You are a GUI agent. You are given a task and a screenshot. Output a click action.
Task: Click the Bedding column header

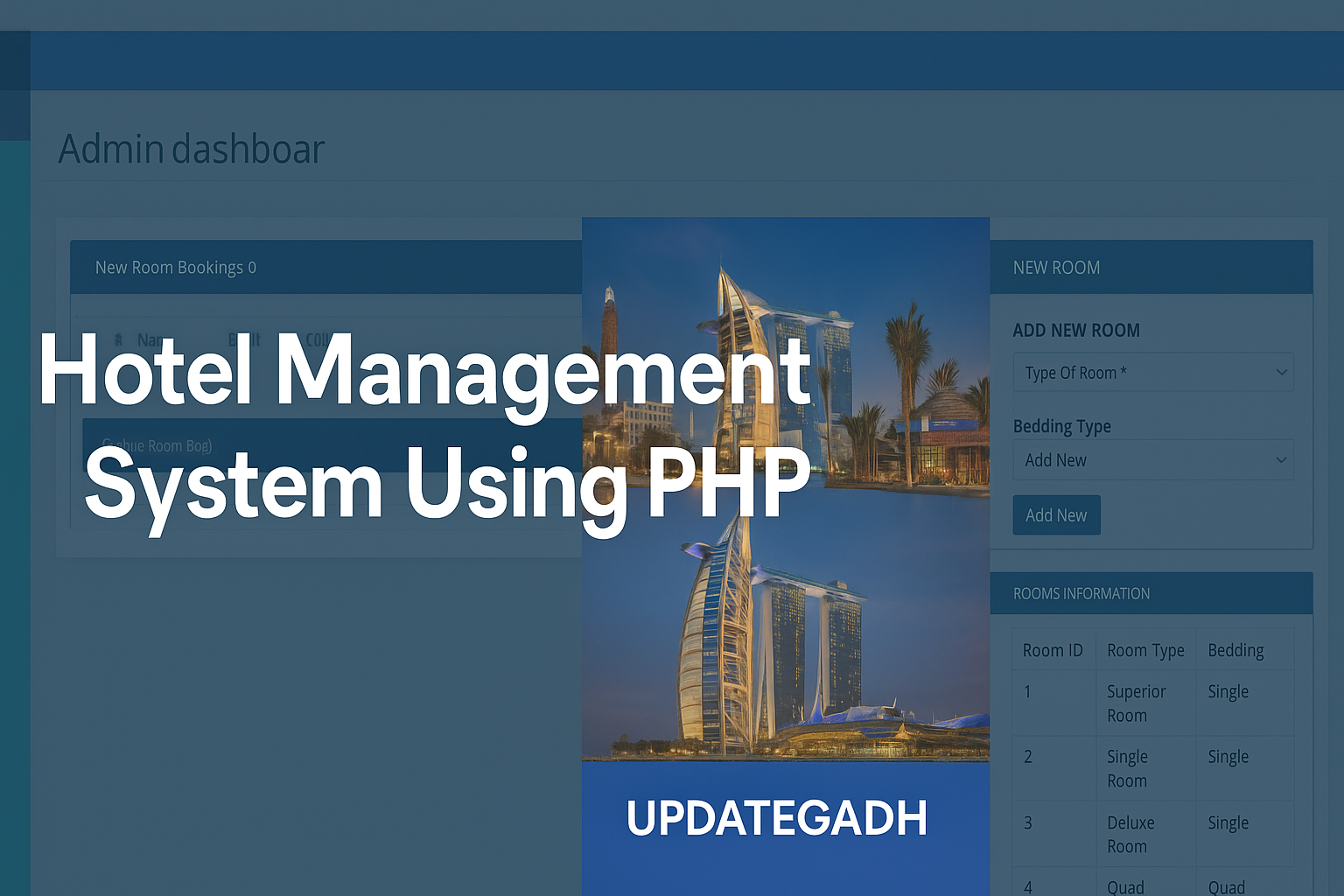pos(1245,650)
